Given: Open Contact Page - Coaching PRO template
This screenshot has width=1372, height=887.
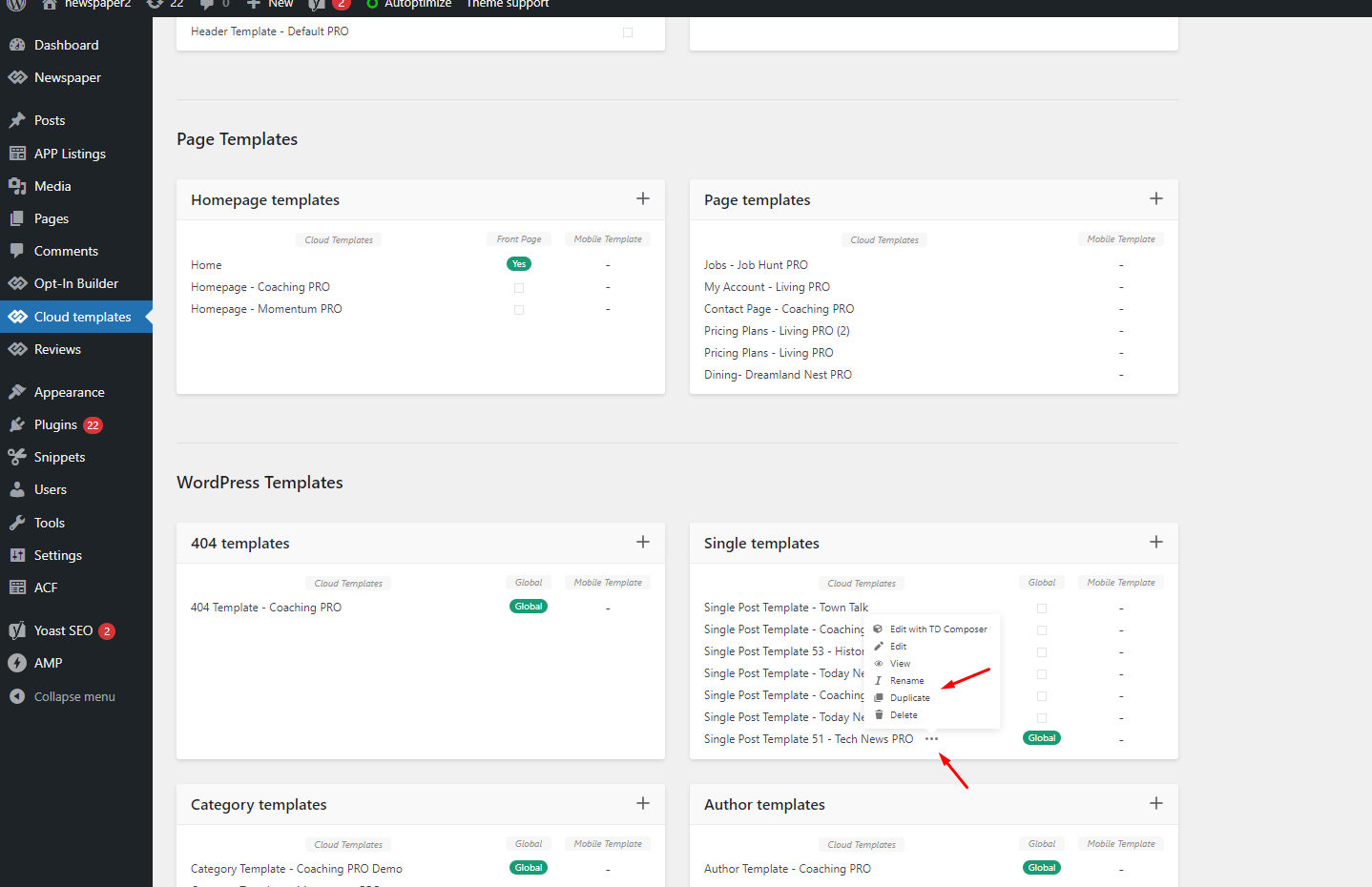Looking at the screenshot, I should (780, 309).
